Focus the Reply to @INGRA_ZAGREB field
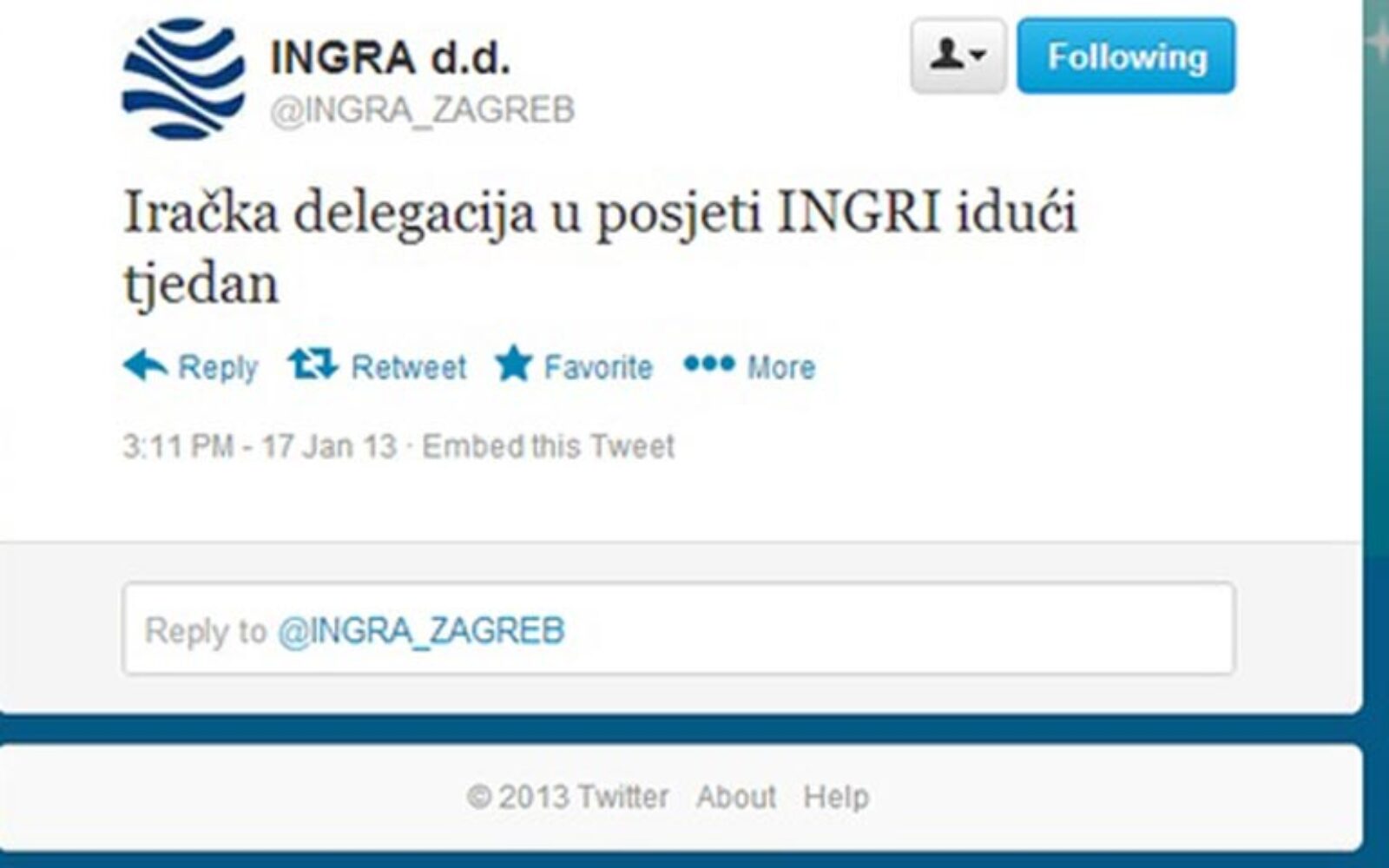Image resolution: width=1389 pixels, height=868 pixels. tap(678, 629)
